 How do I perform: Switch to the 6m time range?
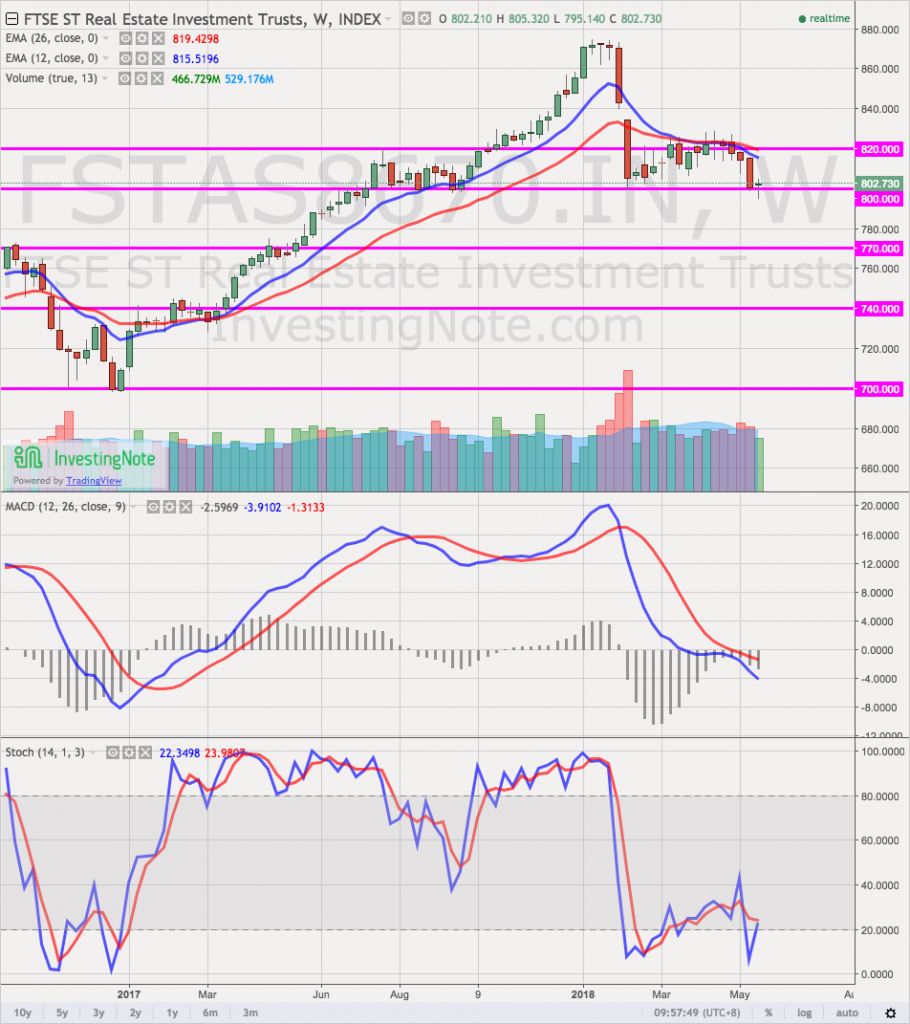[x=211, y=1012]
